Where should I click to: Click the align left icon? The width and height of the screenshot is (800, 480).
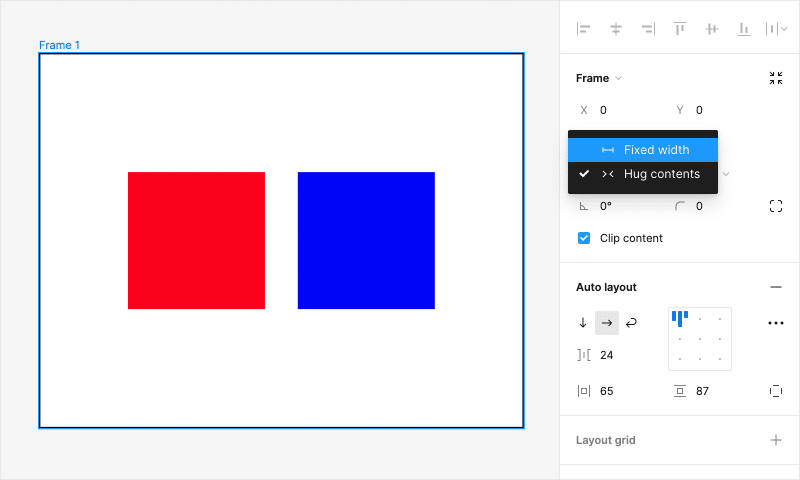(583, 29)
